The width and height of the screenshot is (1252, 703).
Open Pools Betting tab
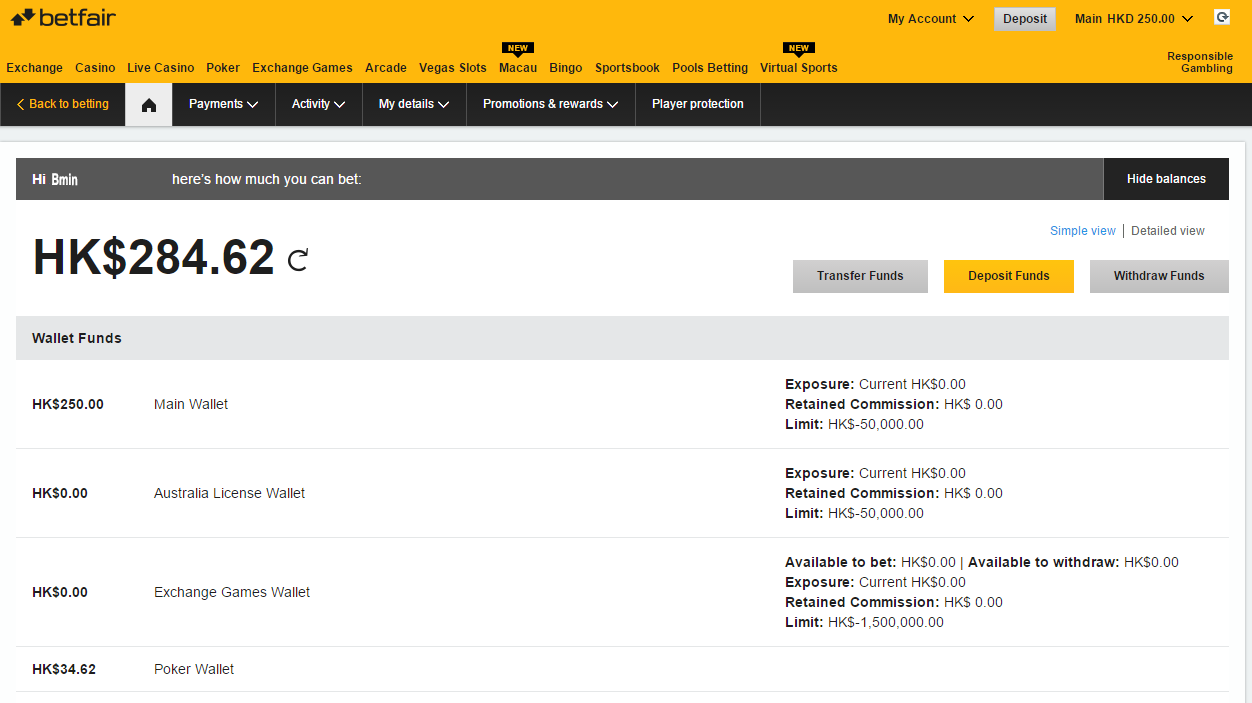coord(710,68)
